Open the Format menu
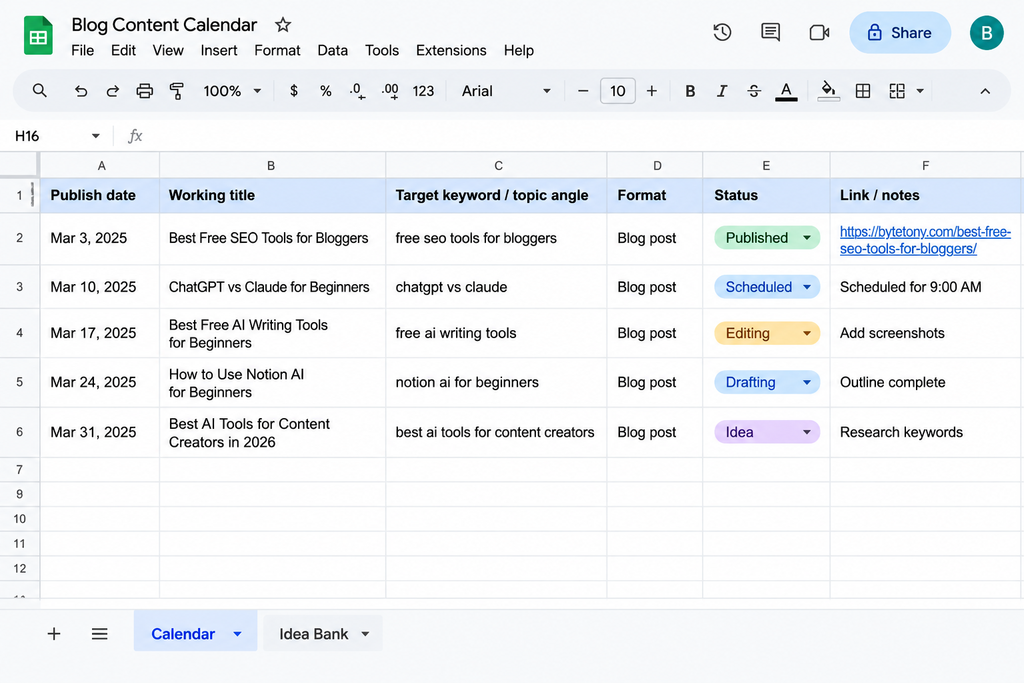1024x683 pixels. pos(277,50)
